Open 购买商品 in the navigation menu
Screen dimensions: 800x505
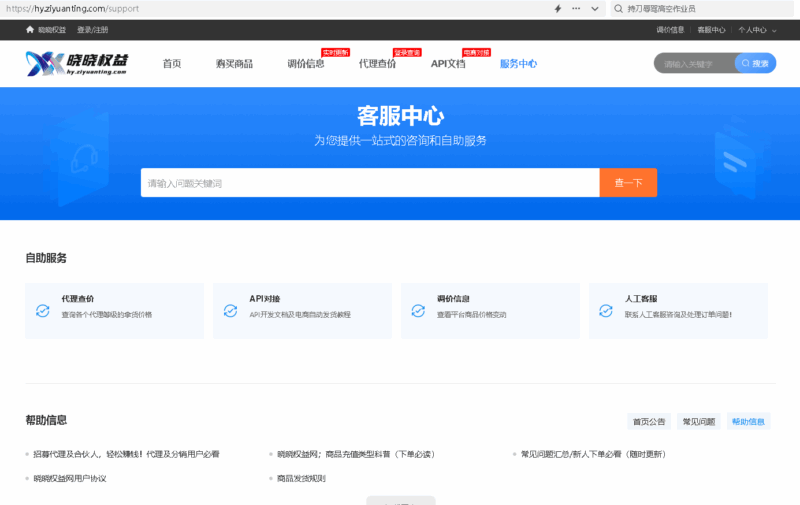point(234,64)
